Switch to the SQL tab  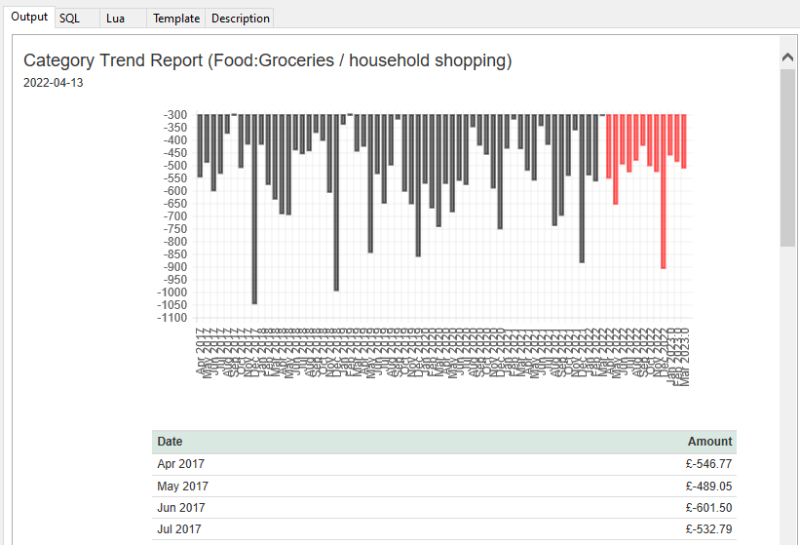coord(70,18)
